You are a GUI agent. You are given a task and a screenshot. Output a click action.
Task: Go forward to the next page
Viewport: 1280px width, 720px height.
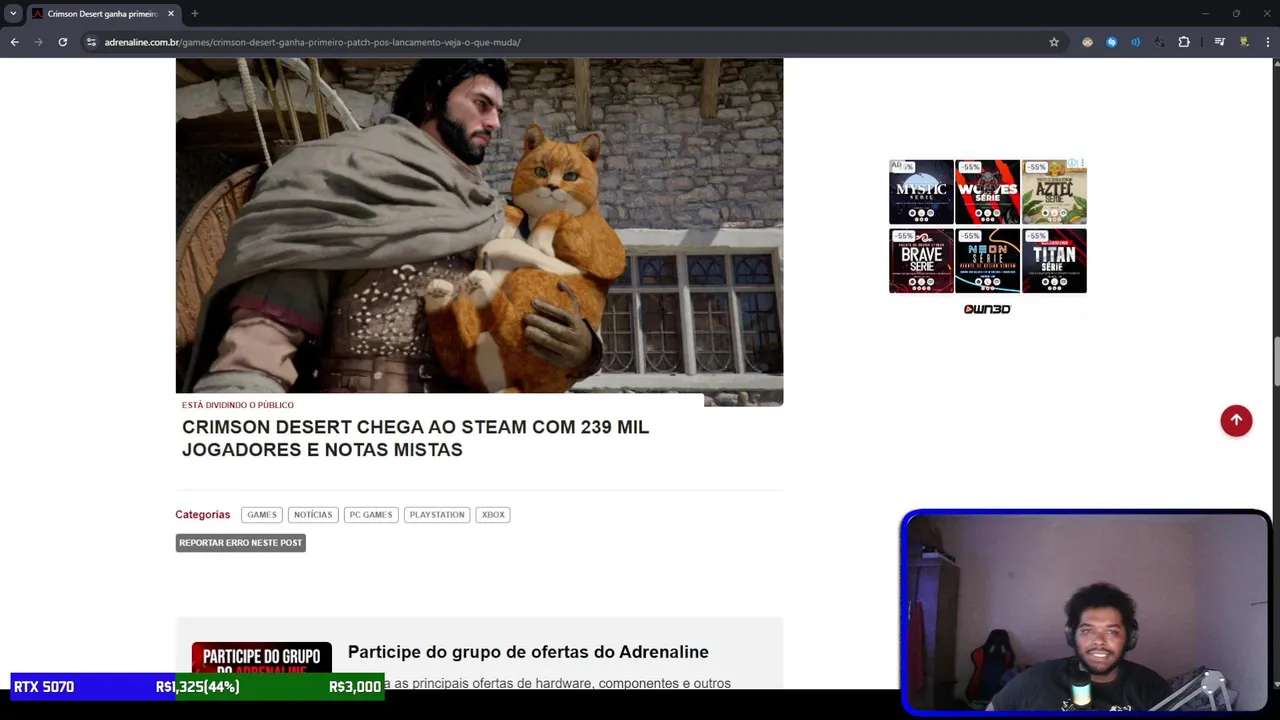coord(38,42)
